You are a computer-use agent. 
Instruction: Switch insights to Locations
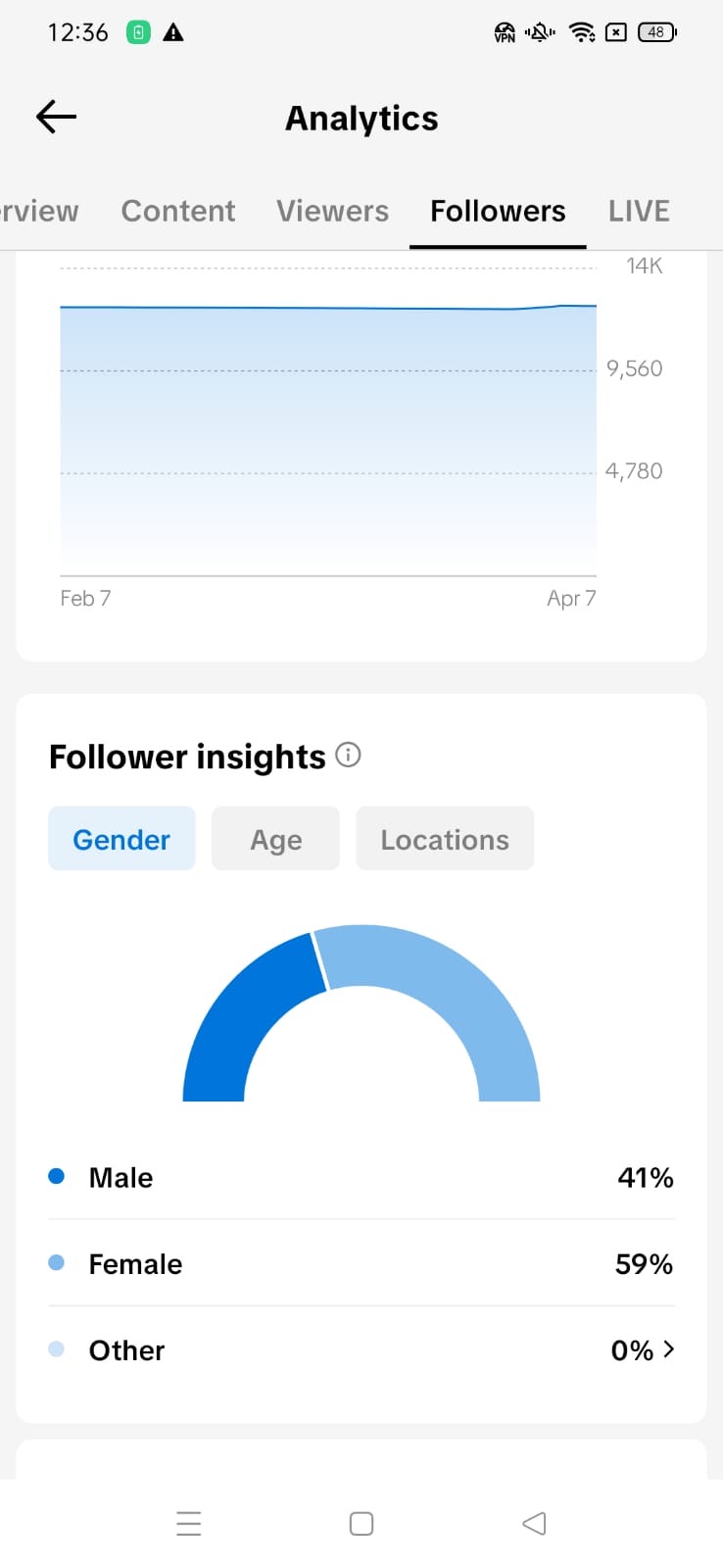[x=445, y=839]
